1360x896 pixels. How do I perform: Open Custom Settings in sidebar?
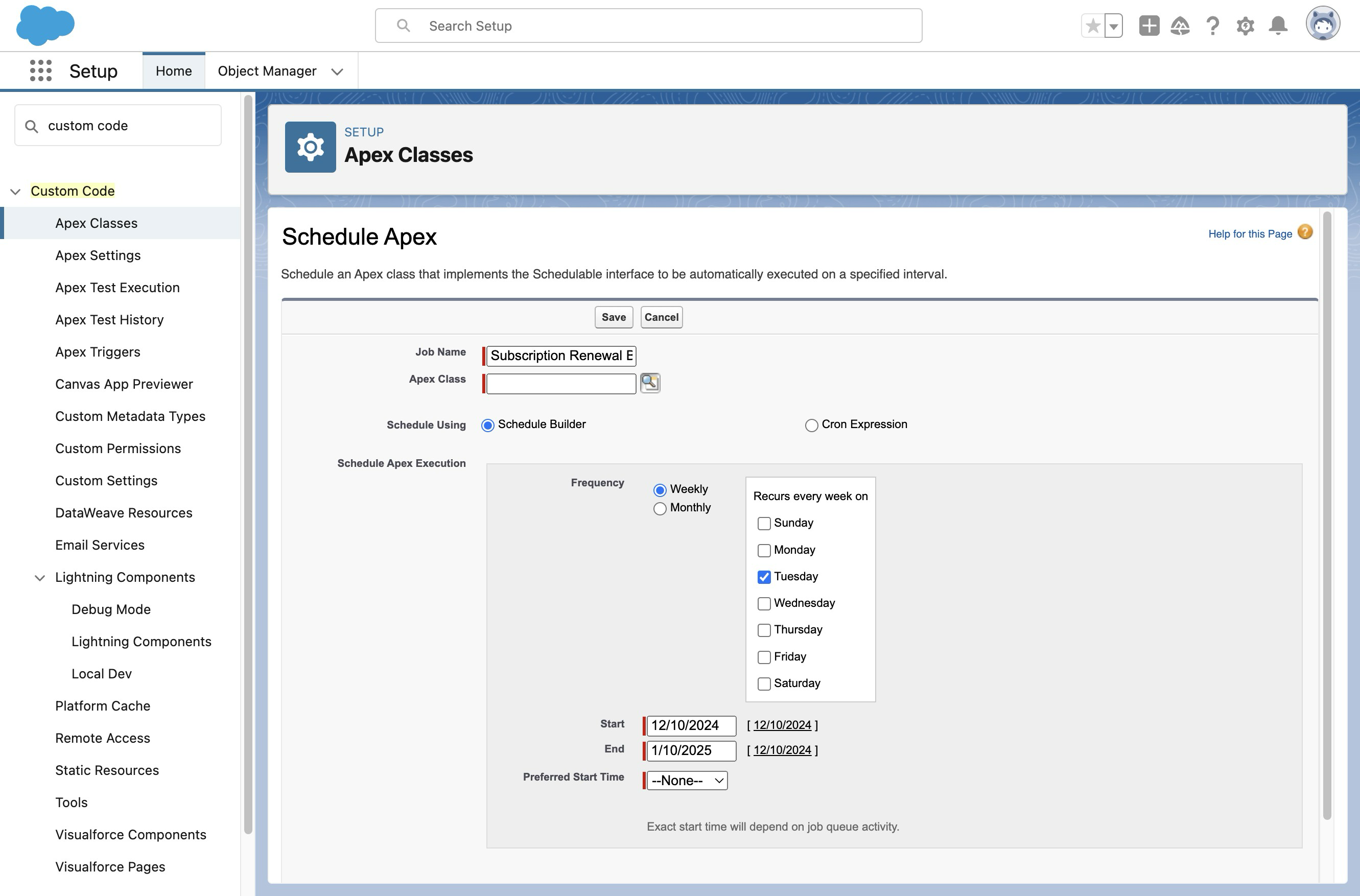coord(106,481)
